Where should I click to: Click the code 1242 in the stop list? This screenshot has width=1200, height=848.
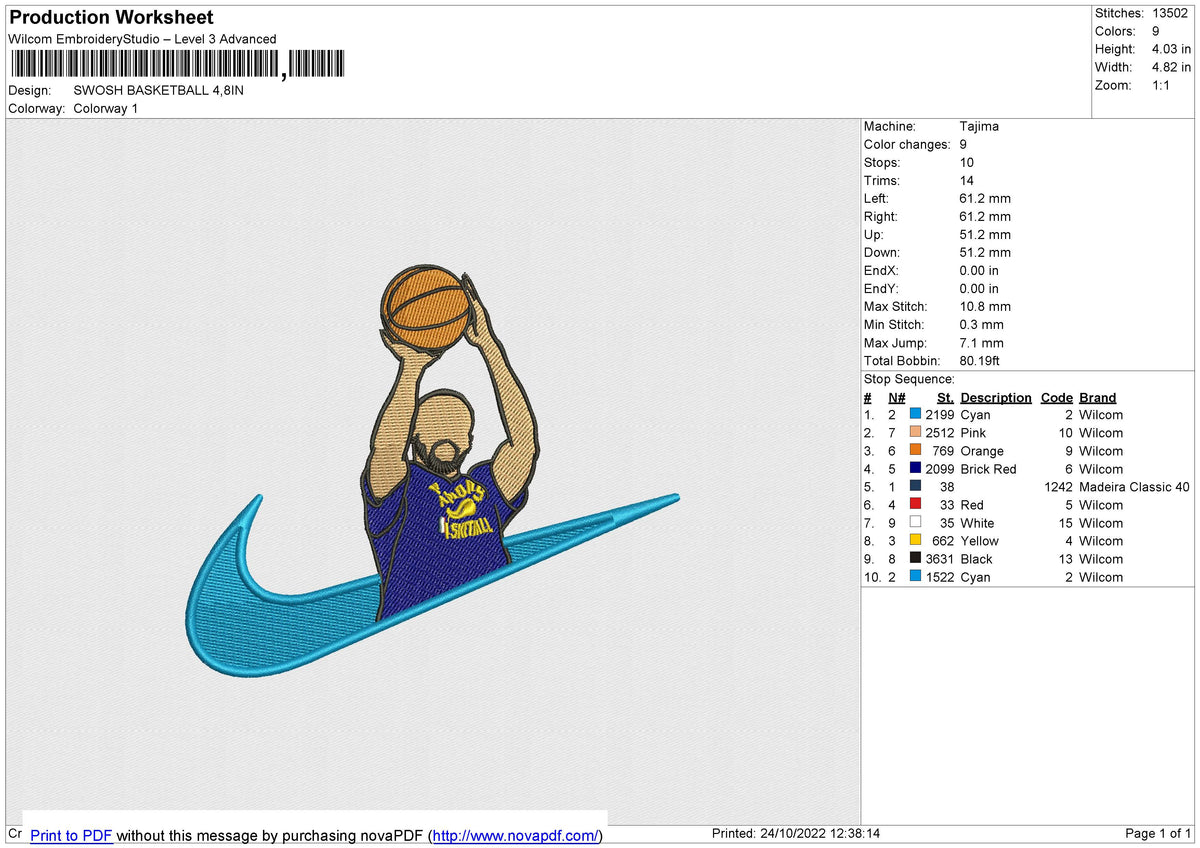click(x=1058, y=487)
